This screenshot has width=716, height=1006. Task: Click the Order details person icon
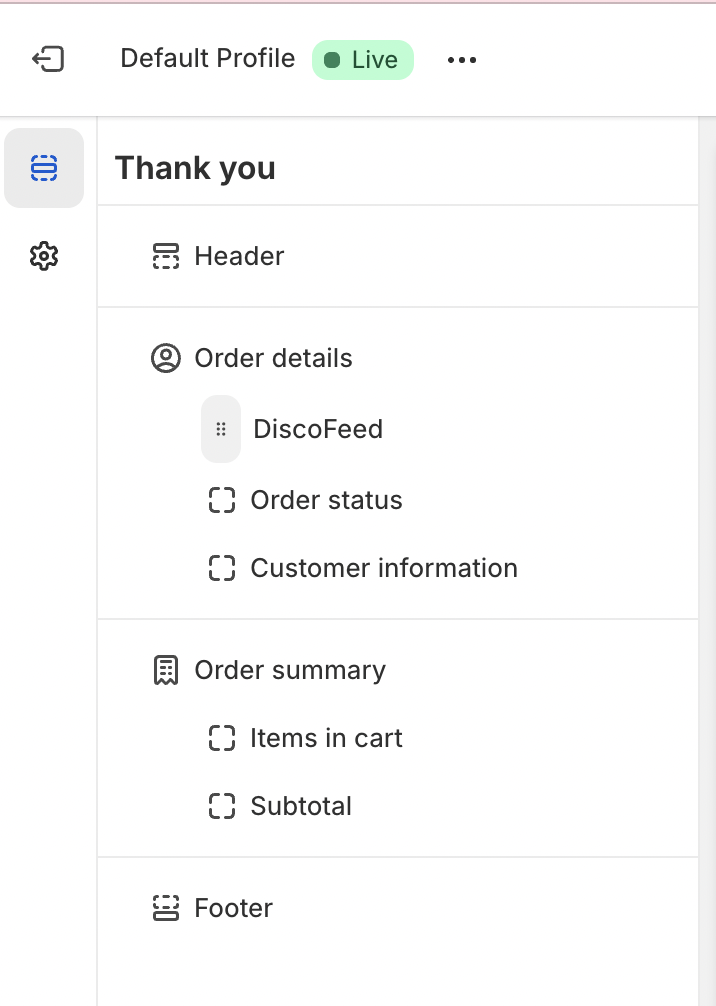coord(166,358)
